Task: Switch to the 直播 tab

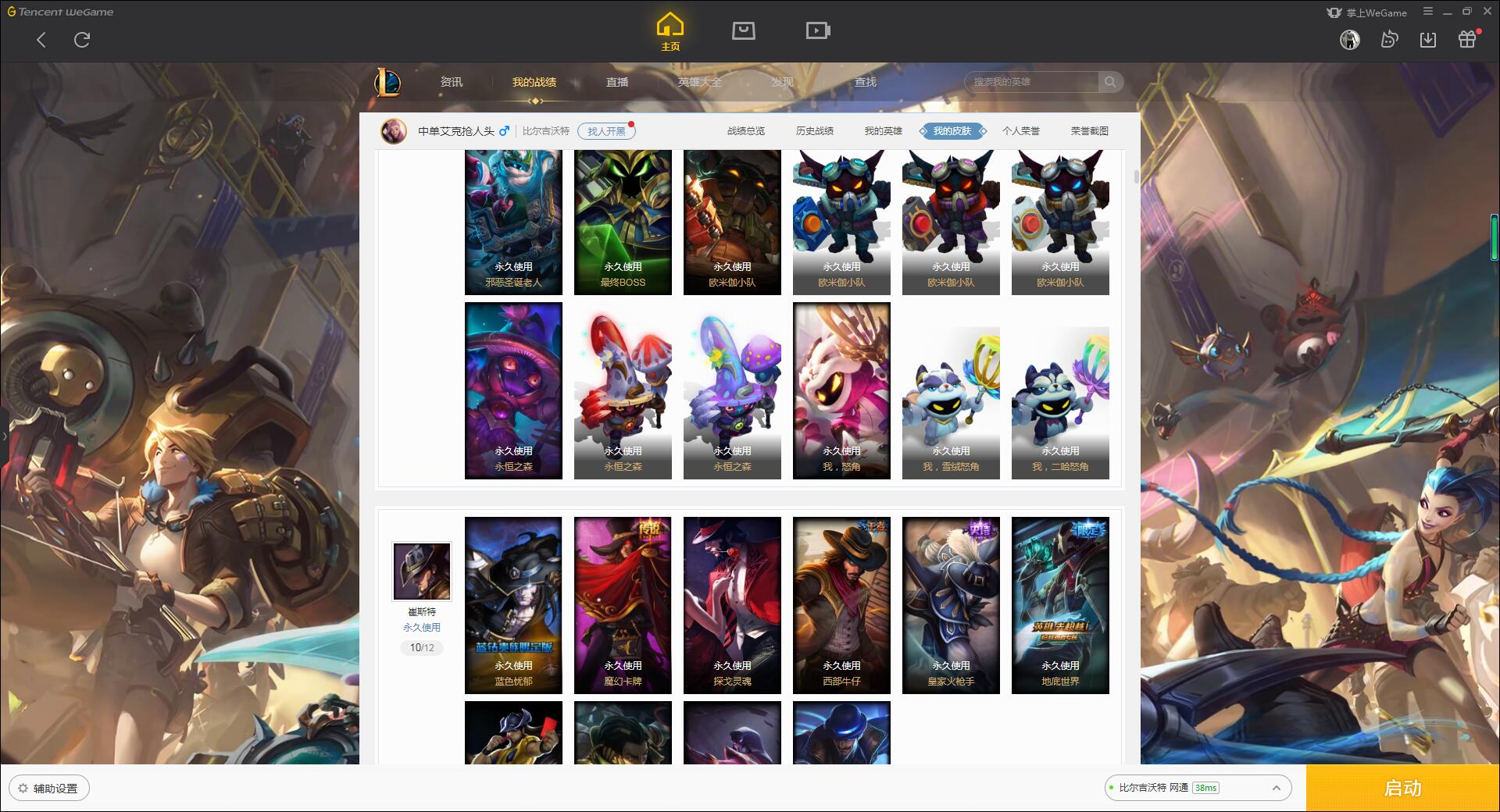Action: click(x=617, y=82)
